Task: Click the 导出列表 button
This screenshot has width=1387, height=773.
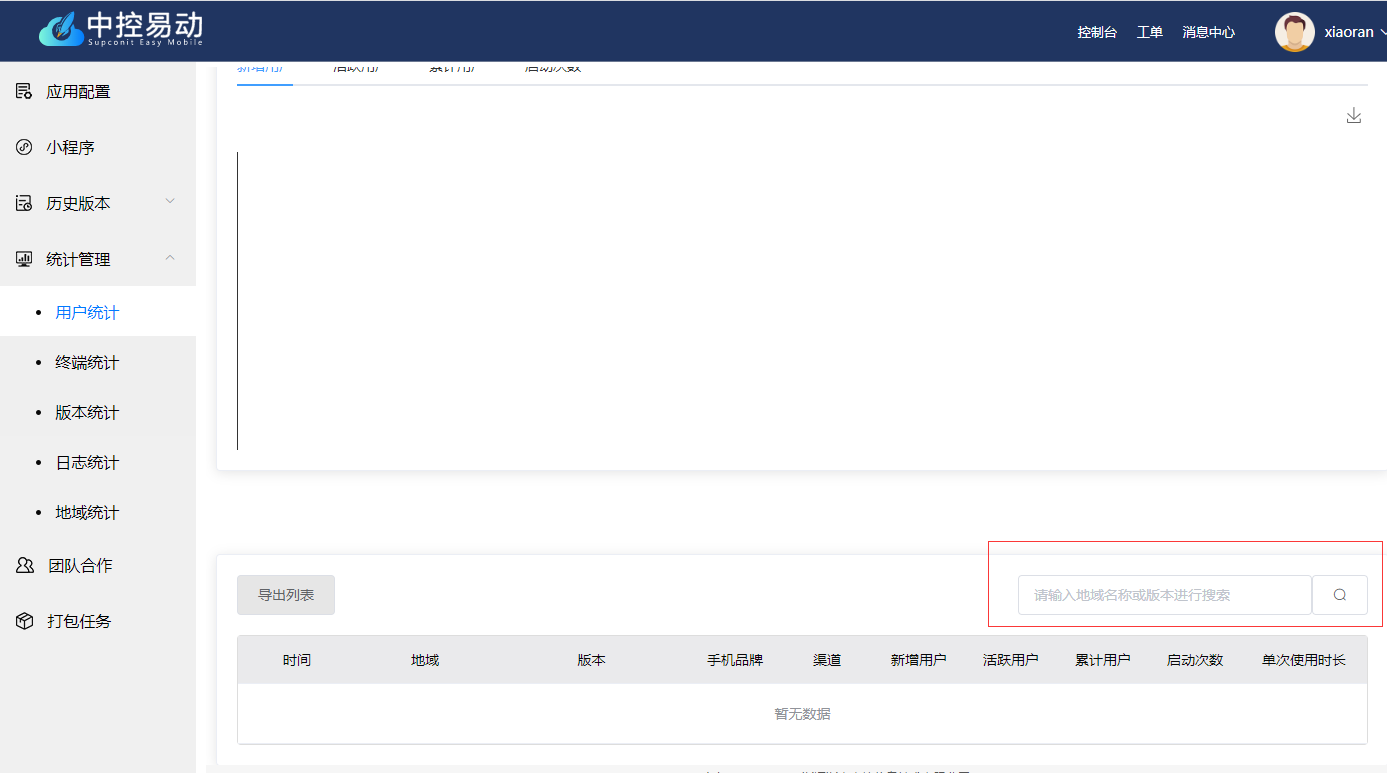Action: [x=286, y=595]
